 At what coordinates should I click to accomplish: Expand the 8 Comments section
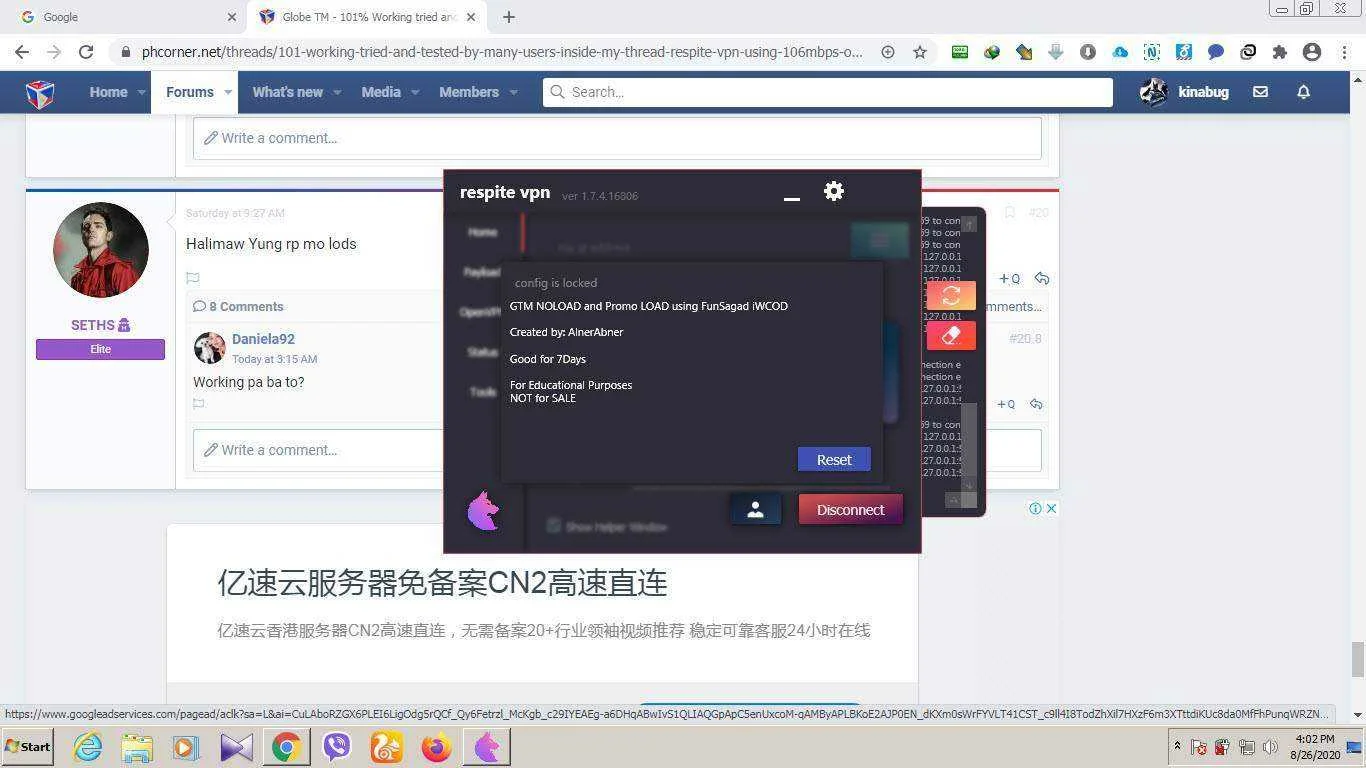pyautogui.click(x=238, y=307)
